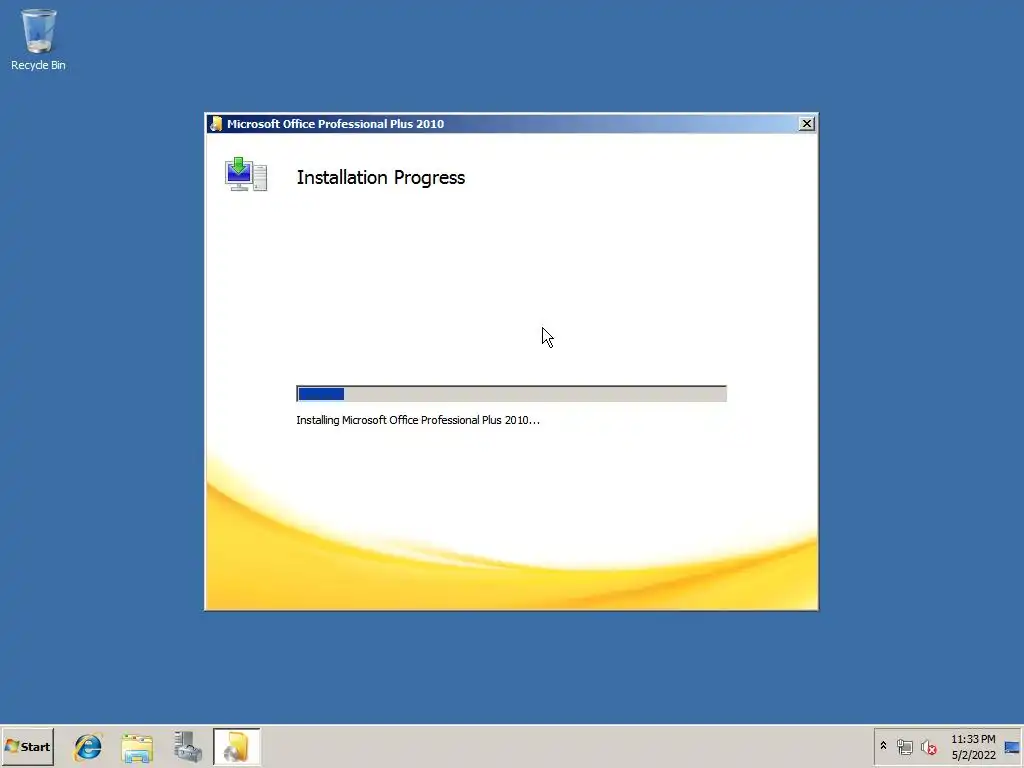Open the Recycle Bin desktop icon
The height and width of the screenshot is (768, 1024).
coord(38,39)
